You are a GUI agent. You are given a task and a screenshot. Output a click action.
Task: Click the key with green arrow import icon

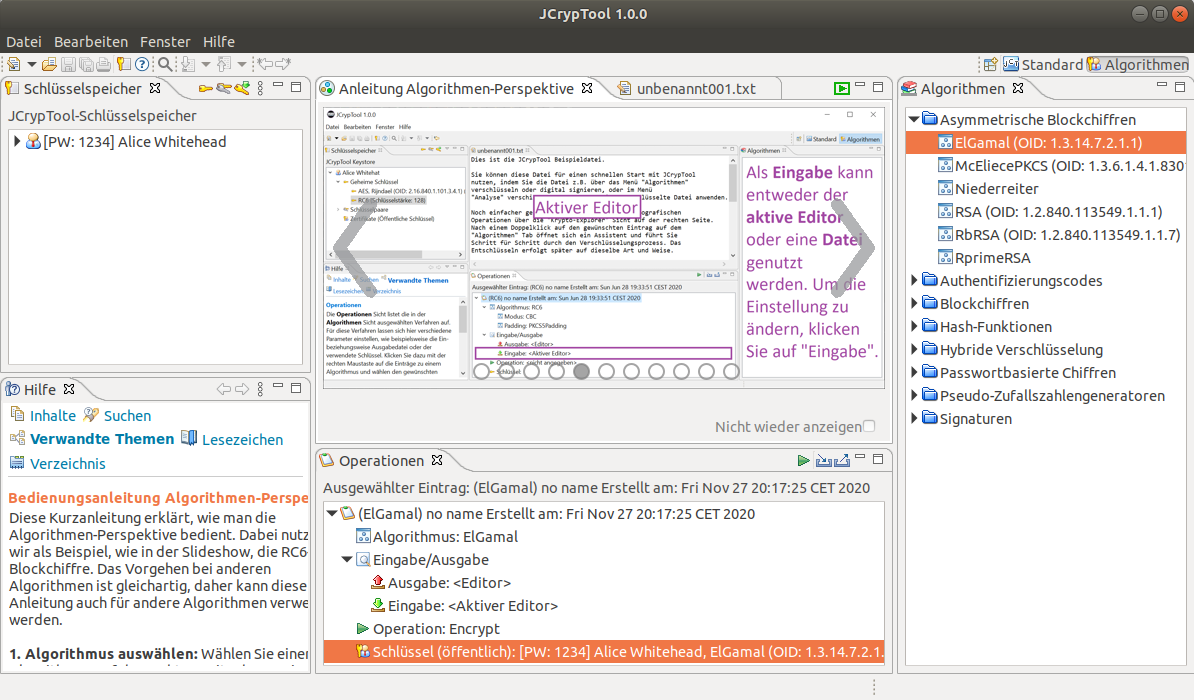(242, 88)
